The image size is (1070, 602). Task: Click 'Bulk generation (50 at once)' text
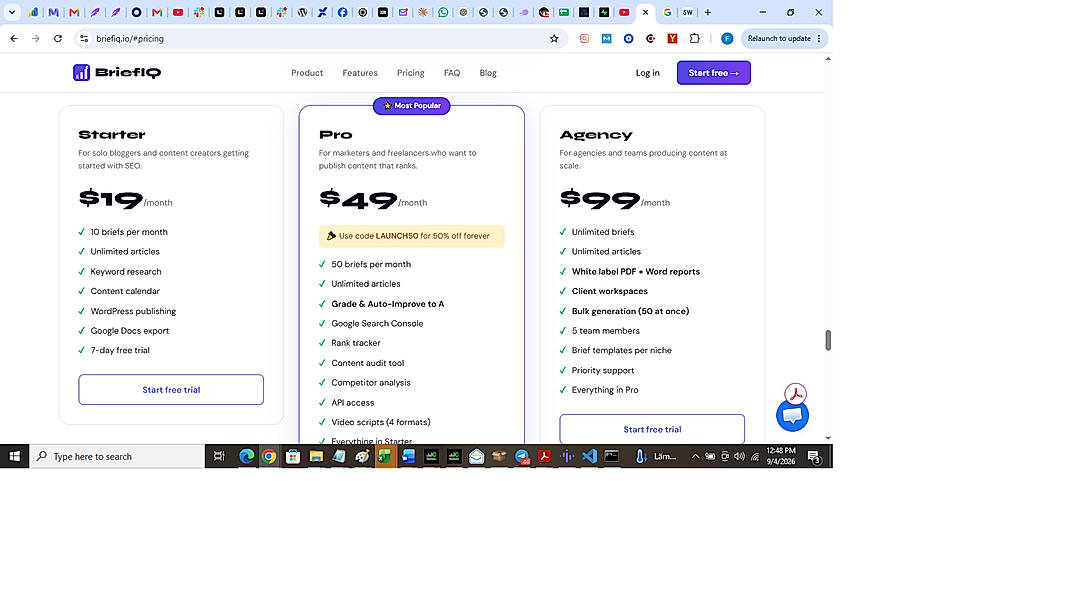pyautogui.click(x=631, y=311)
